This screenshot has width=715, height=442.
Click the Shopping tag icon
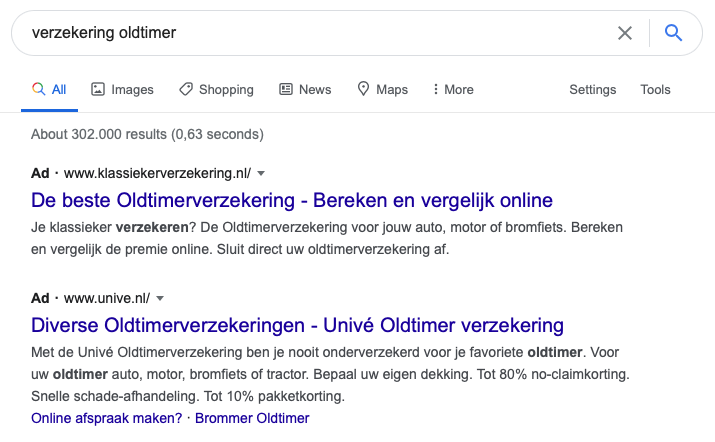coord(186,89)
